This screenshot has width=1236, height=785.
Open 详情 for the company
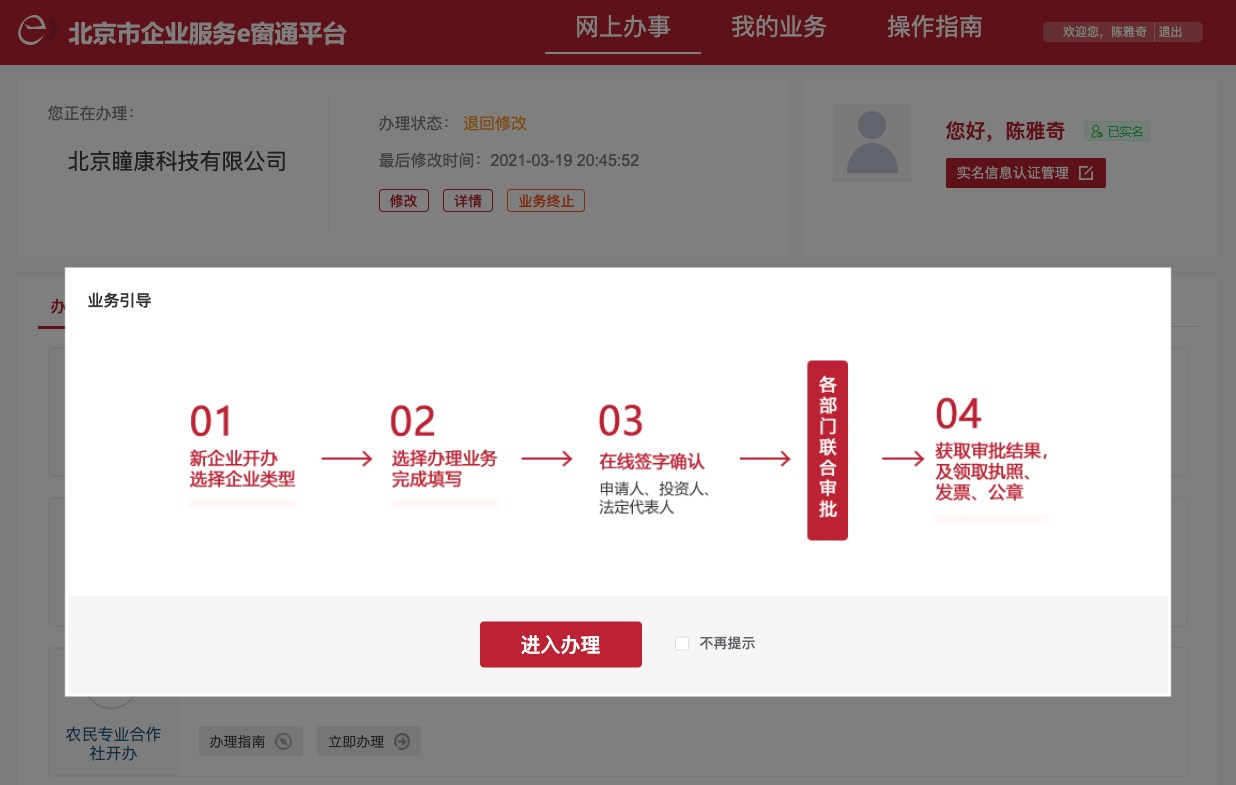467,201
